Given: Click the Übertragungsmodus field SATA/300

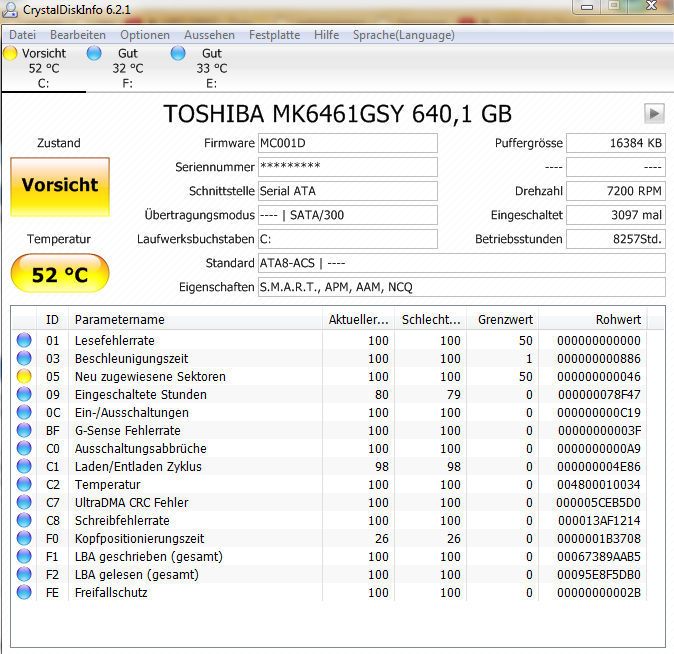Looking at the screenshot, I should 348,215.
